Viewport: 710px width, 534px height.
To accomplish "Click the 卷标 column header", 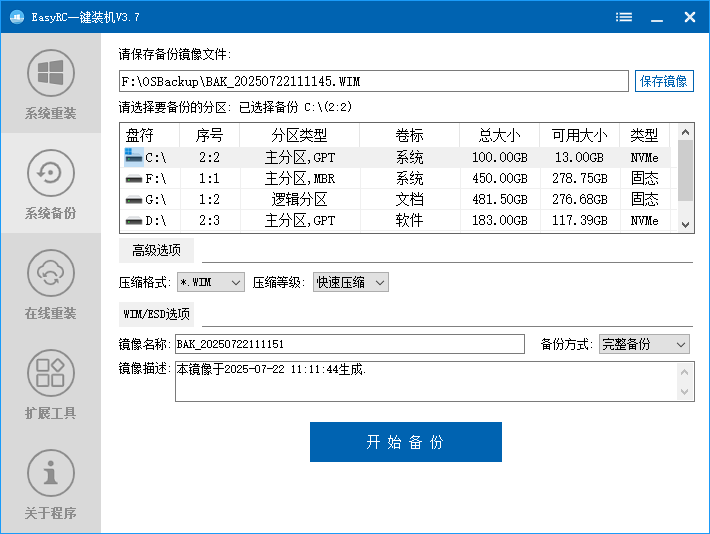I will pos(409,135).
